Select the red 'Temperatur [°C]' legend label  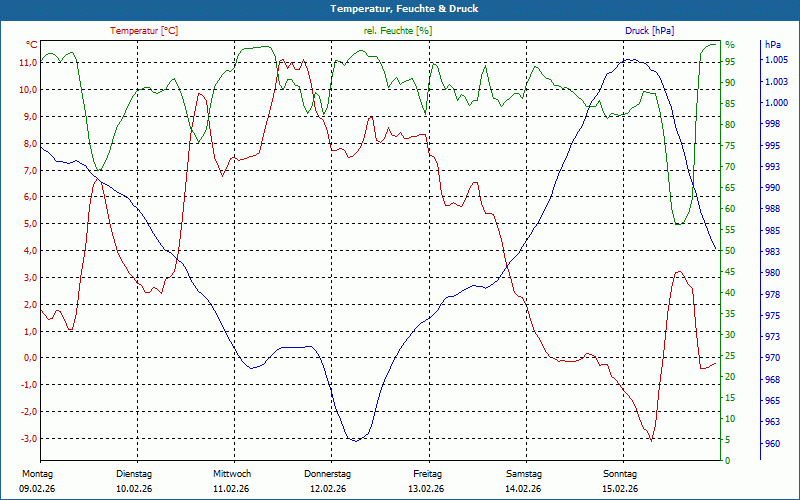click(x=144, y=31)
